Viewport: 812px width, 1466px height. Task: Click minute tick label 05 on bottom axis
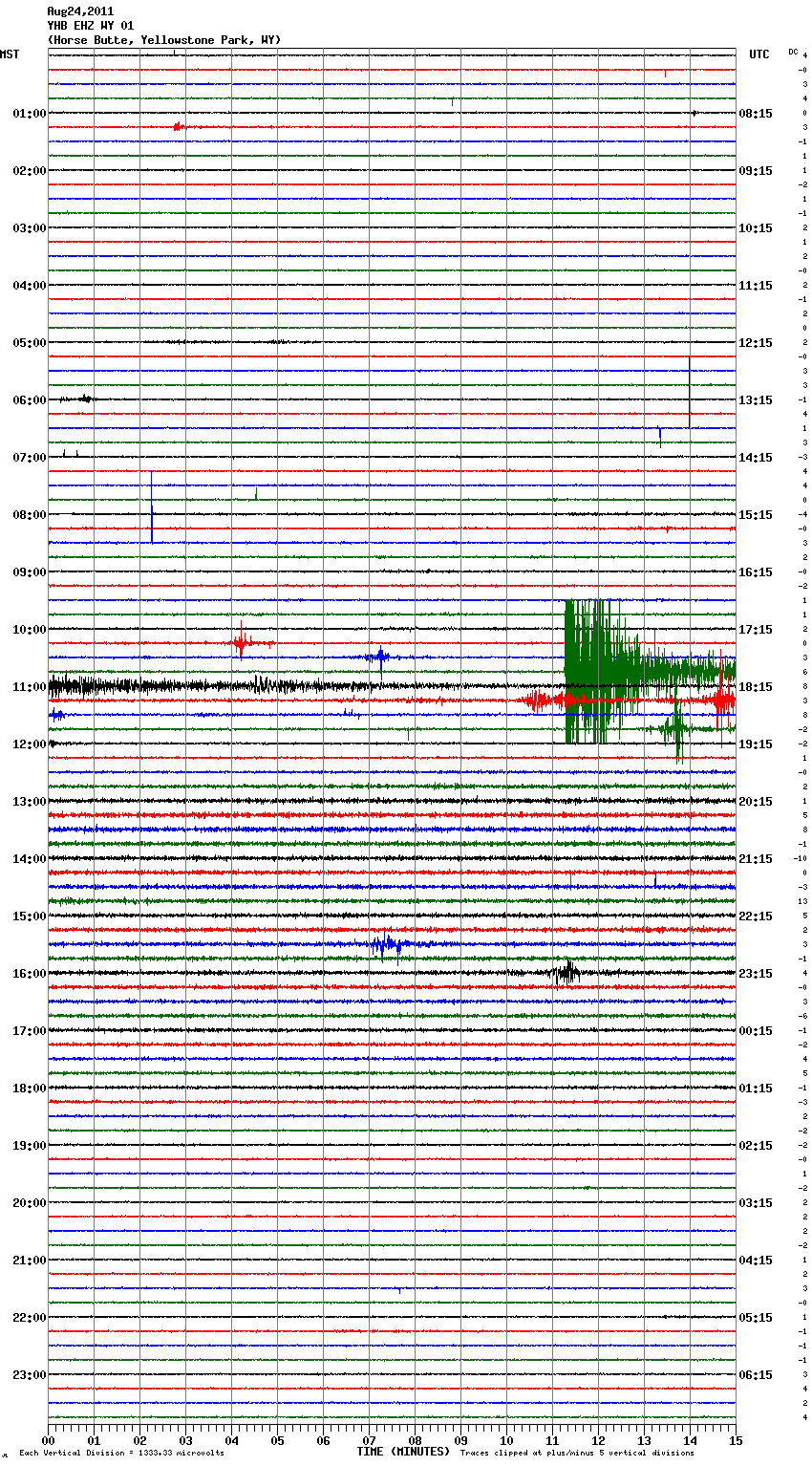coord(277,1440)
